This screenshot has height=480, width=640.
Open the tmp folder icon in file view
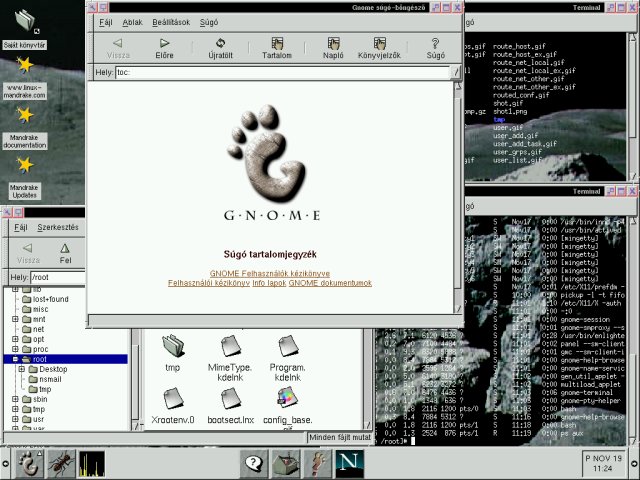click(173, 346)
